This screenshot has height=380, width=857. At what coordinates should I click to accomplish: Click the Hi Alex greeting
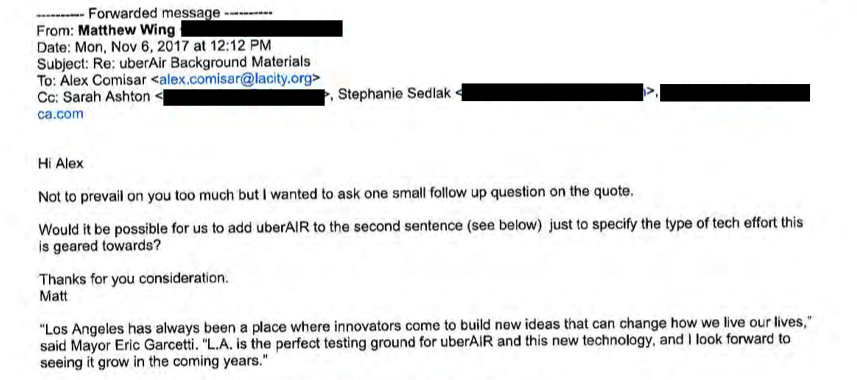pos(61,163)
